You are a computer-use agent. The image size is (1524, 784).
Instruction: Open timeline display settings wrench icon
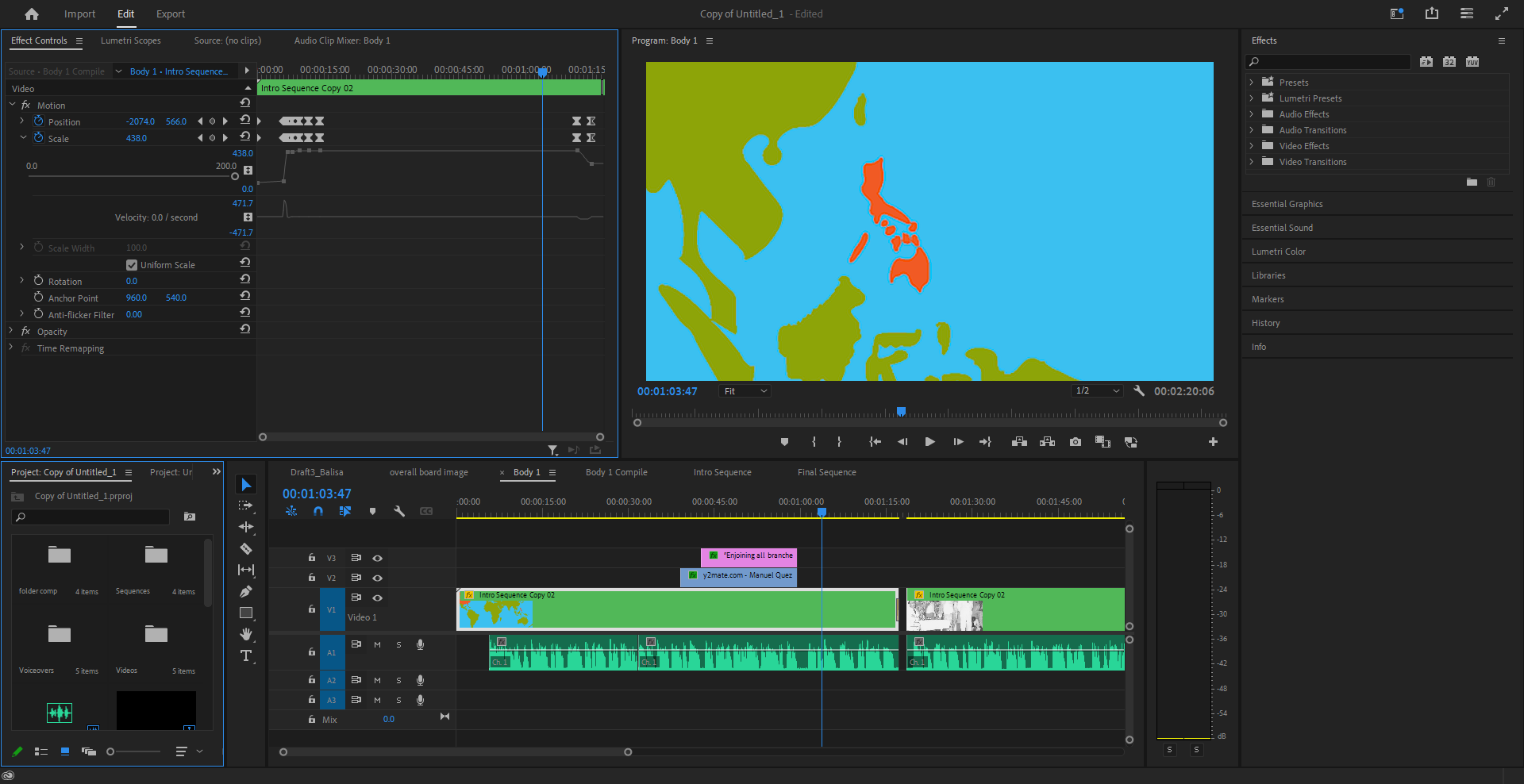[399, 512]
